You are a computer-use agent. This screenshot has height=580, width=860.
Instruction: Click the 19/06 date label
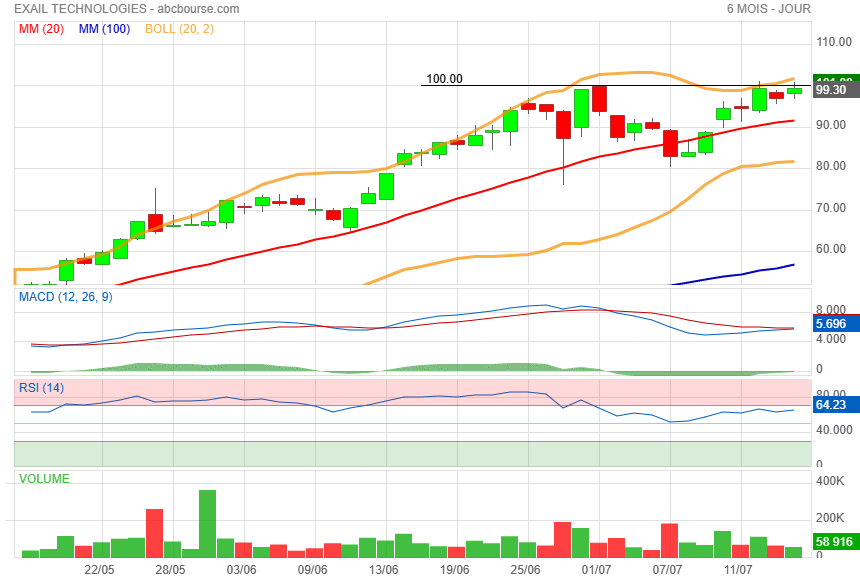(454, 570)
